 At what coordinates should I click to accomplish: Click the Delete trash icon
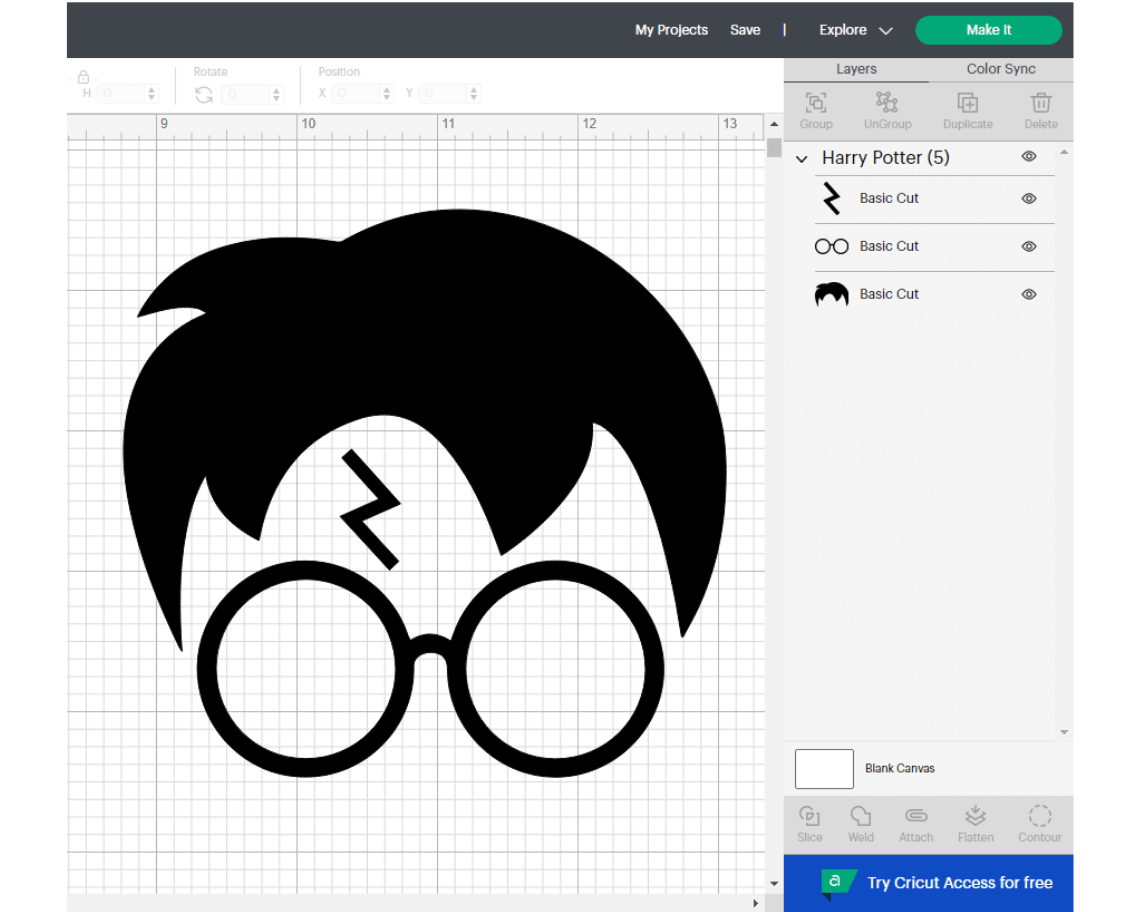[x=1041, y=103]
